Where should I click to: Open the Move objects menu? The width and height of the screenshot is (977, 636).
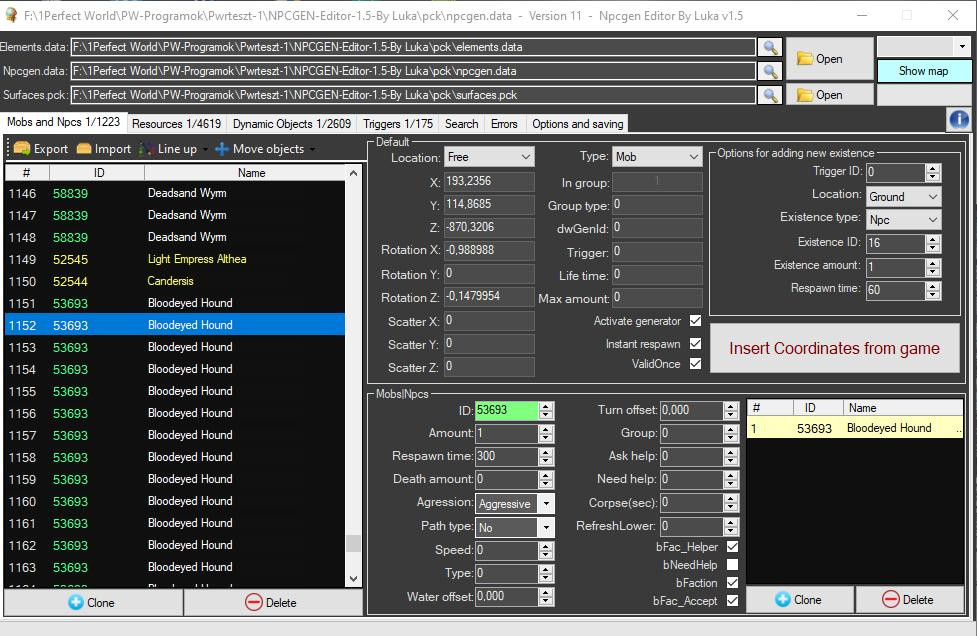click(264, 149)
